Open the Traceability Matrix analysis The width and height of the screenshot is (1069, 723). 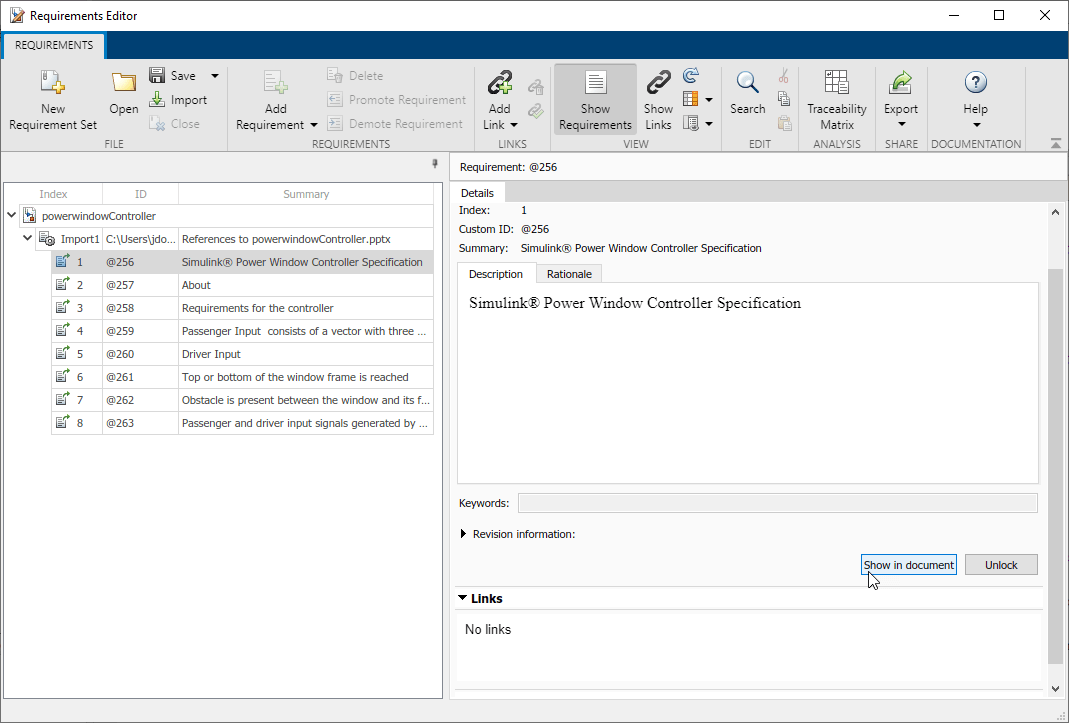click(837, 98)
